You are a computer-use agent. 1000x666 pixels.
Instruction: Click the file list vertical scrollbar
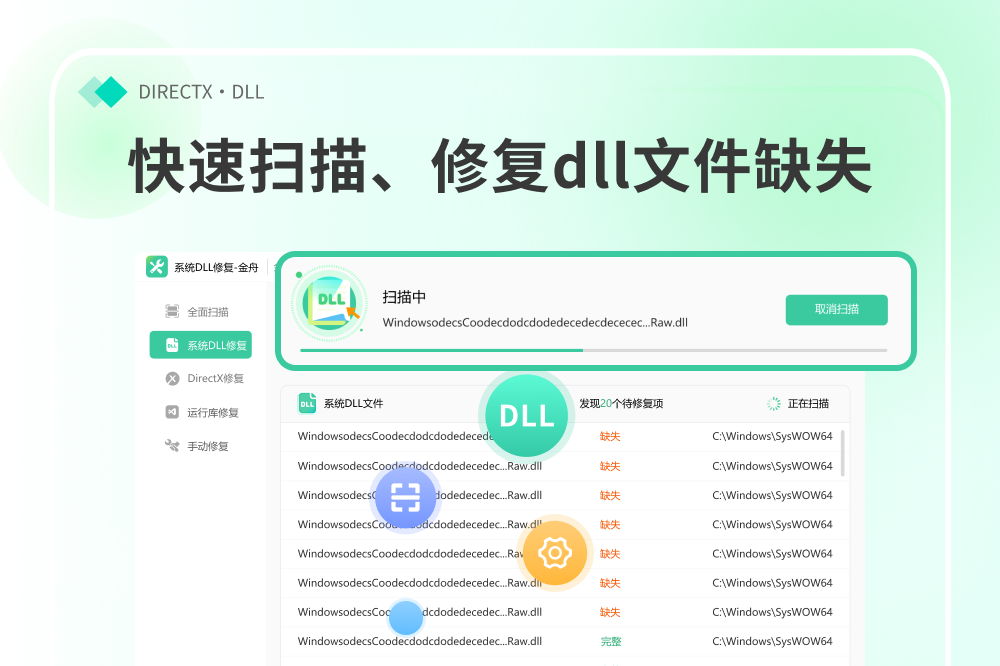click(x=842, y=454)
